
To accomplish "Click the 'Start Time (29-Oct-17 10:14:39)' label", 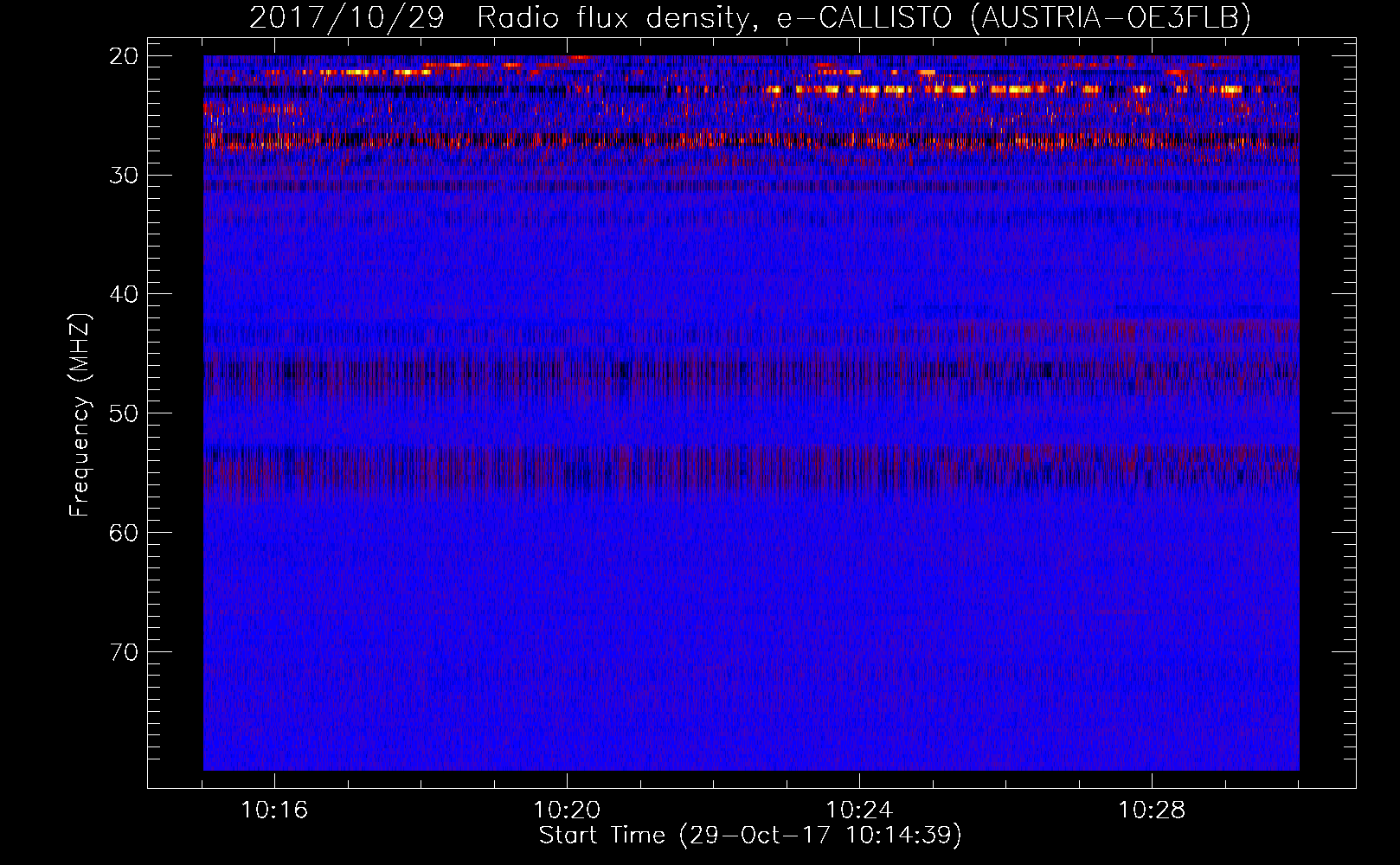I will click(x=750, y=836).
